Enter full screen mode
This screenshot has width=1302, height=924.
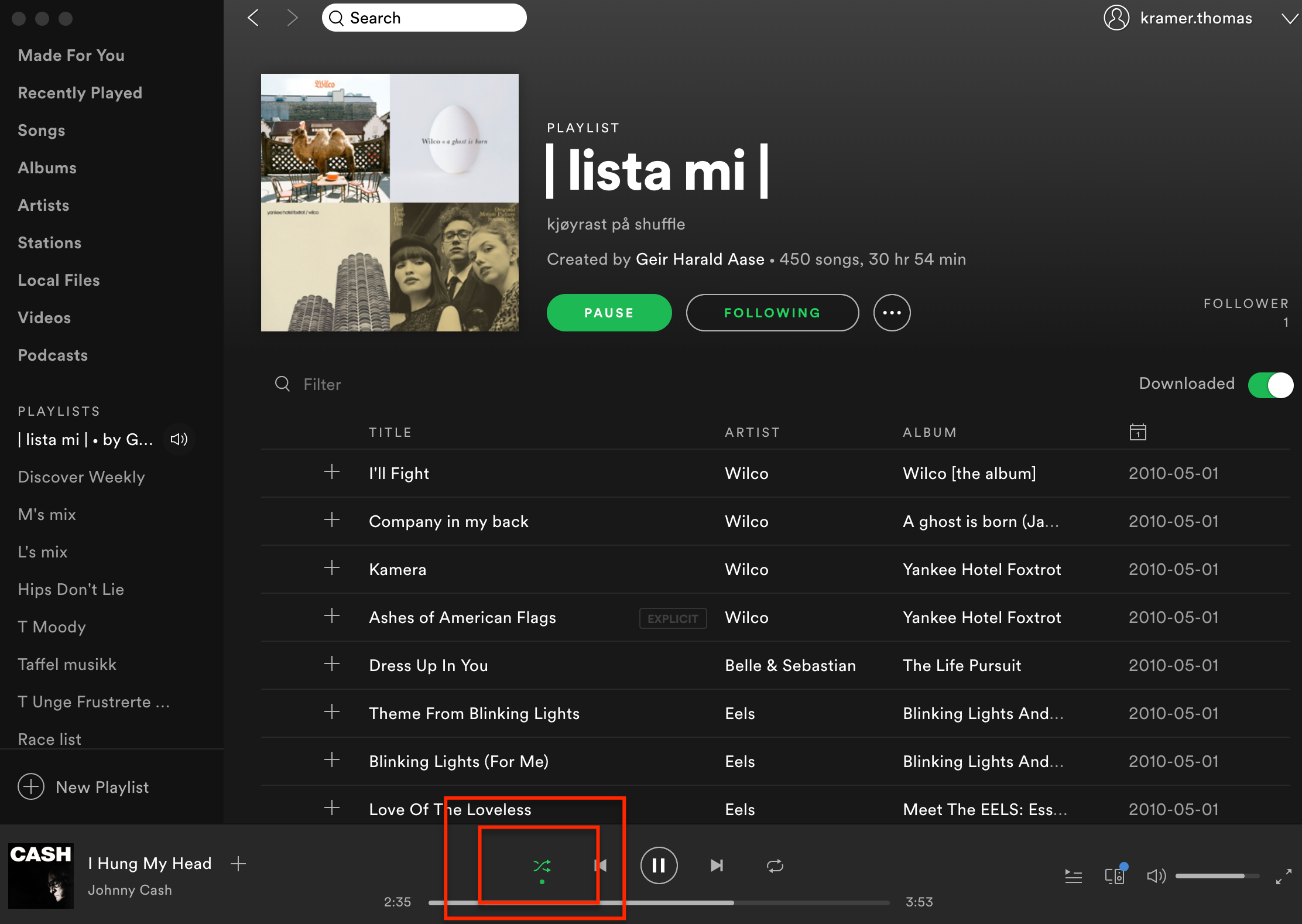point(1283,877)
